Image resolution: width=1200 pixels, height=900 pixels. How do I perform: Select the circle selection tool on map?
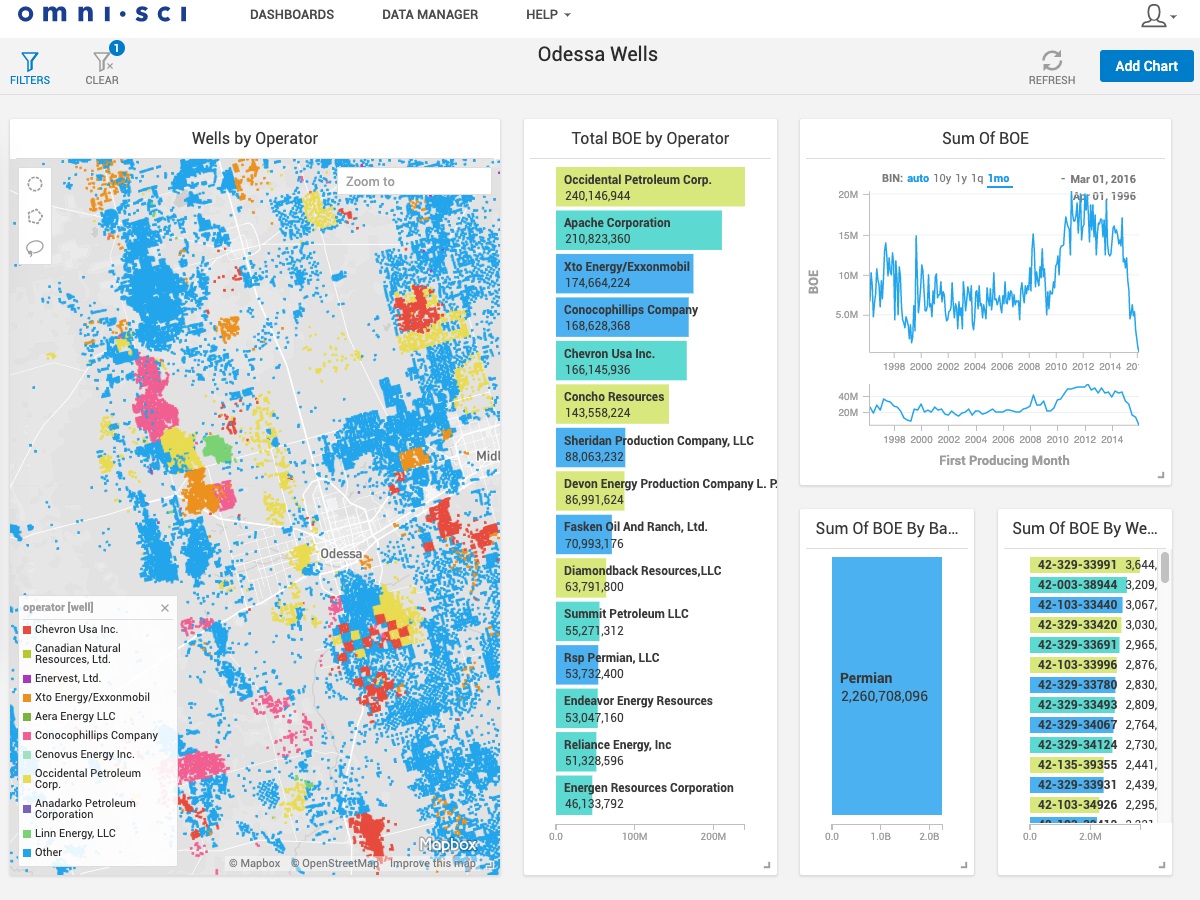[x=35, y=183]
